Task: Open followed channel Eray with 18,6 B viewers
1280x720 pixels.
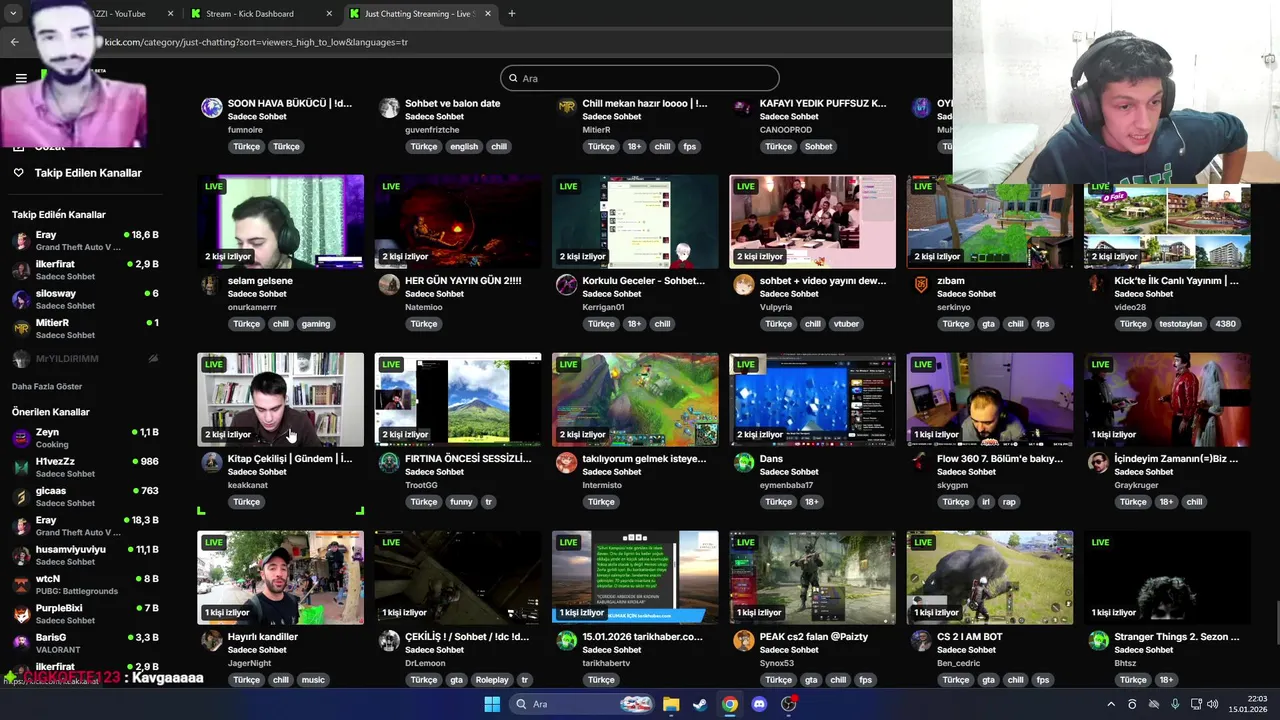Action: point(85,240)
